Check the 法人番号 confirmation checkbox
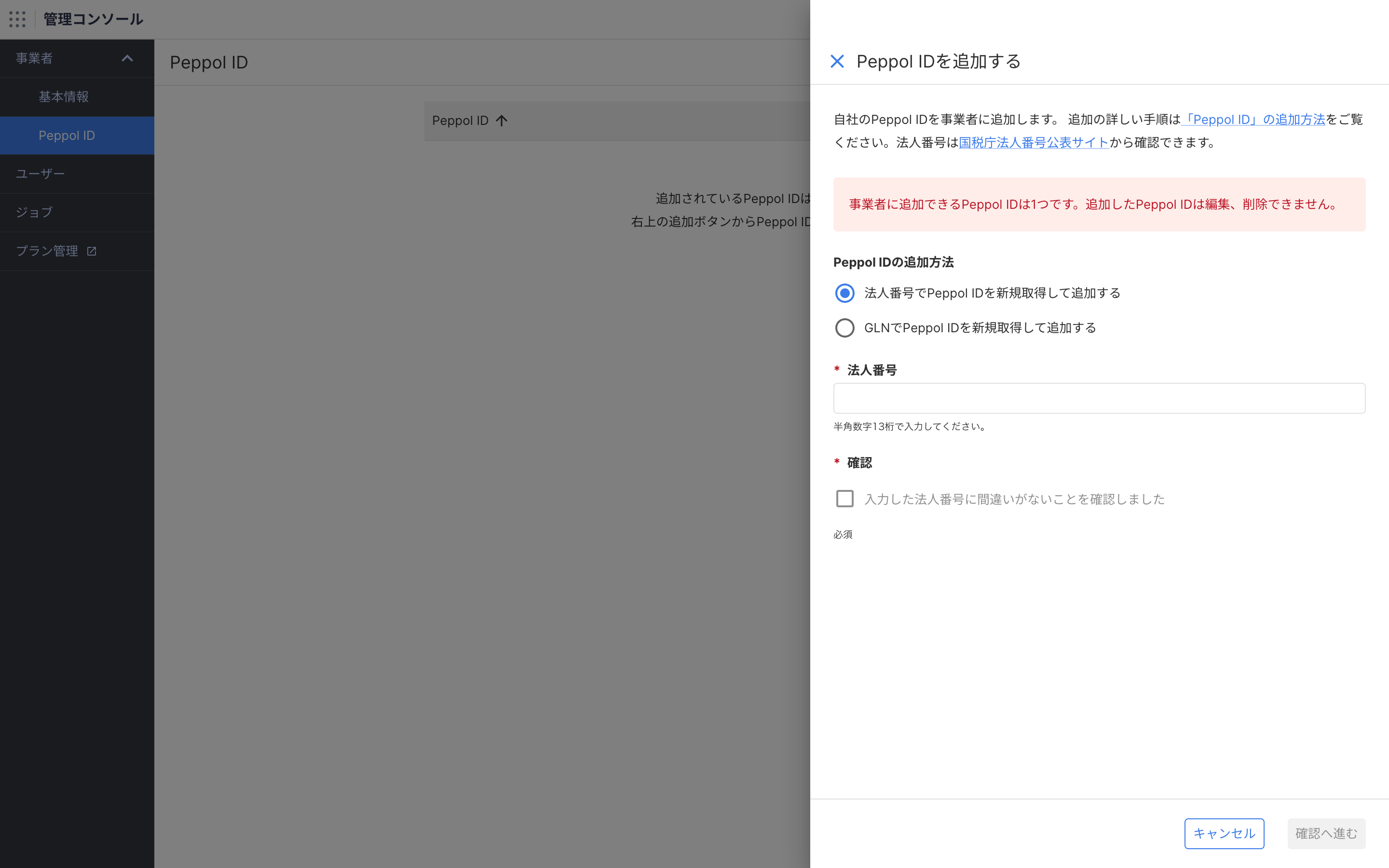Image resolution: width=1389 pixels, height=868 pixels. tap(844, 498)
